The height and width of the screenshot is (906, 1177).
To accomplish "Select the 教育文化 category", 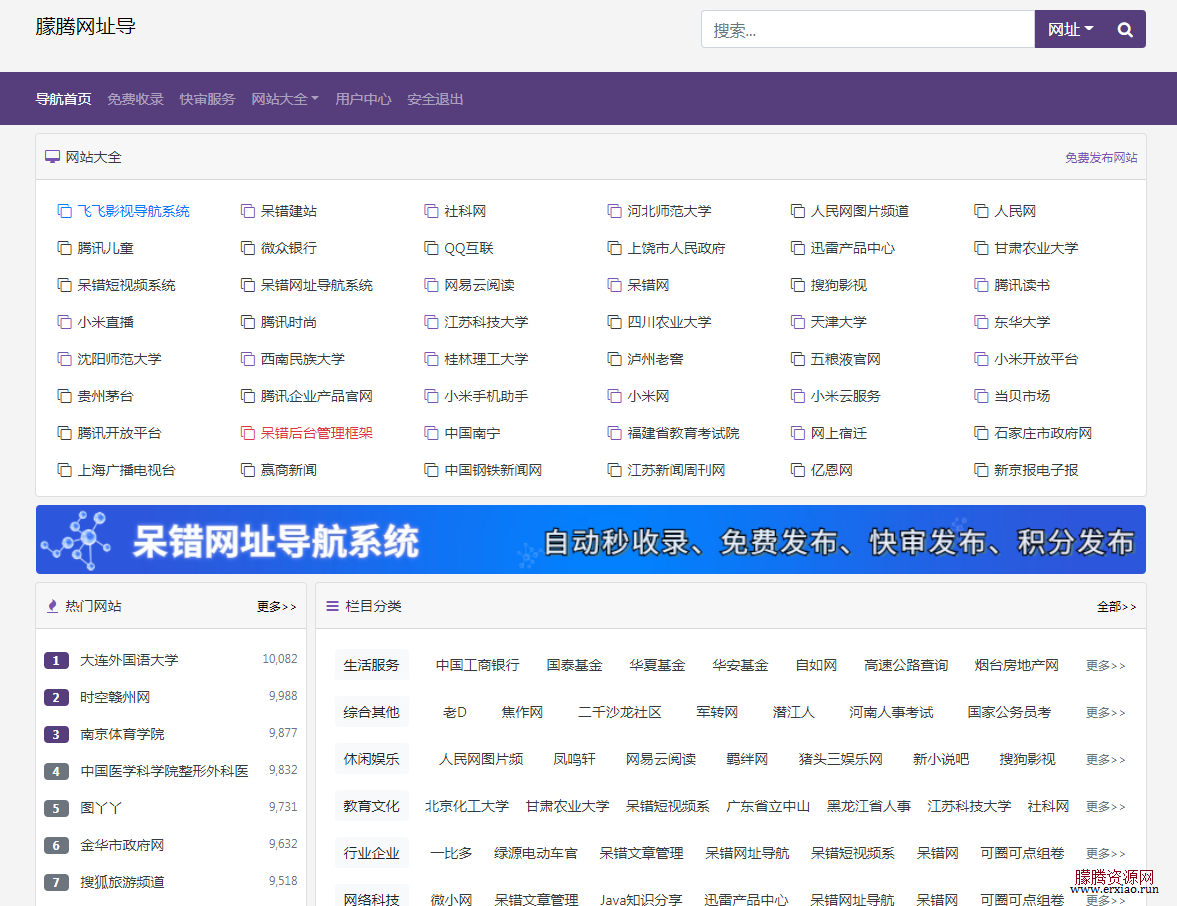I will point(372,806).
